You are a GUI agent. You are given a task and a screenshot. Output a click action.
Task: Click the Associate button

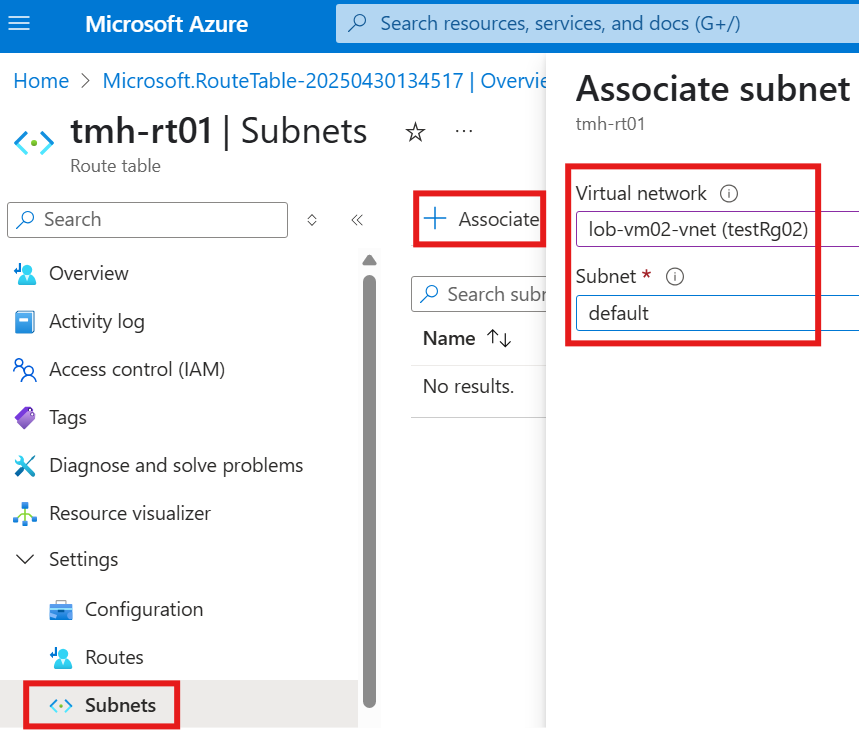pos(484,219)
